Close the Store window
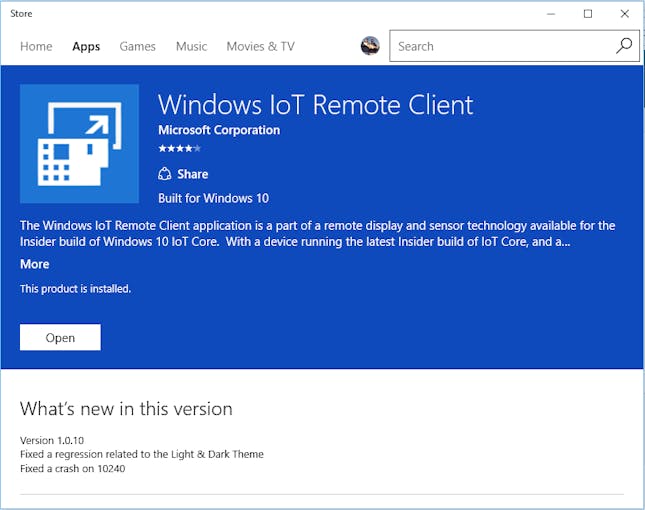The height and width of the screenshot is (510, 645). (625, 13)
